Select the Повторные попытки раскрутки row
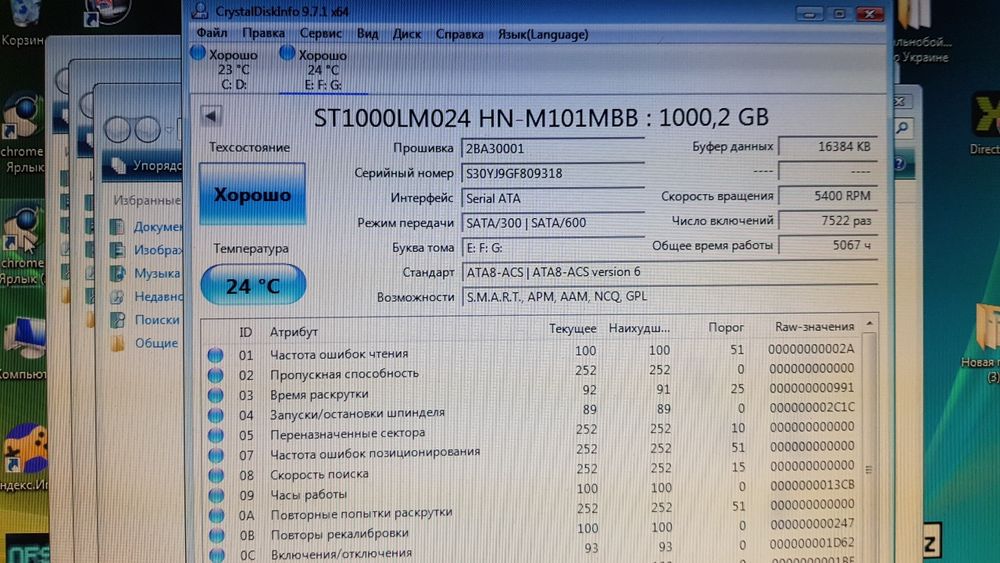 [533, 510]
